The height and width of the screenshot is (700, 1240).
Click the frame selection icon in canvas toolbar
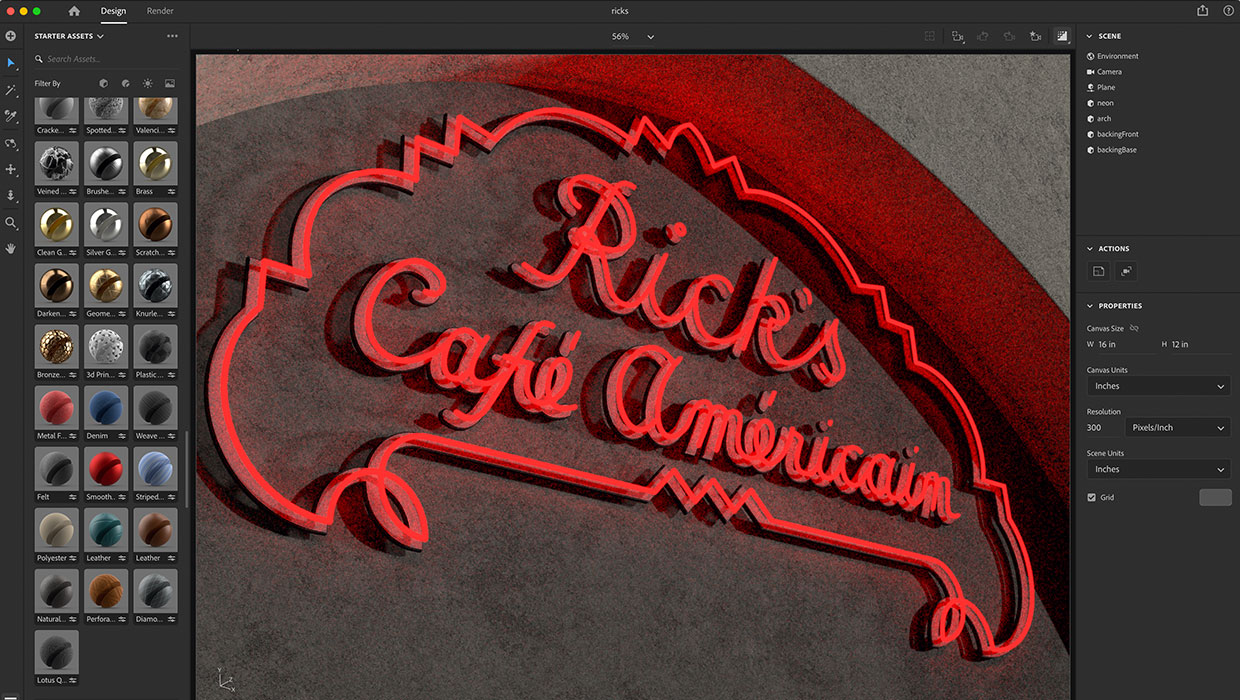[x=930, y=36]
